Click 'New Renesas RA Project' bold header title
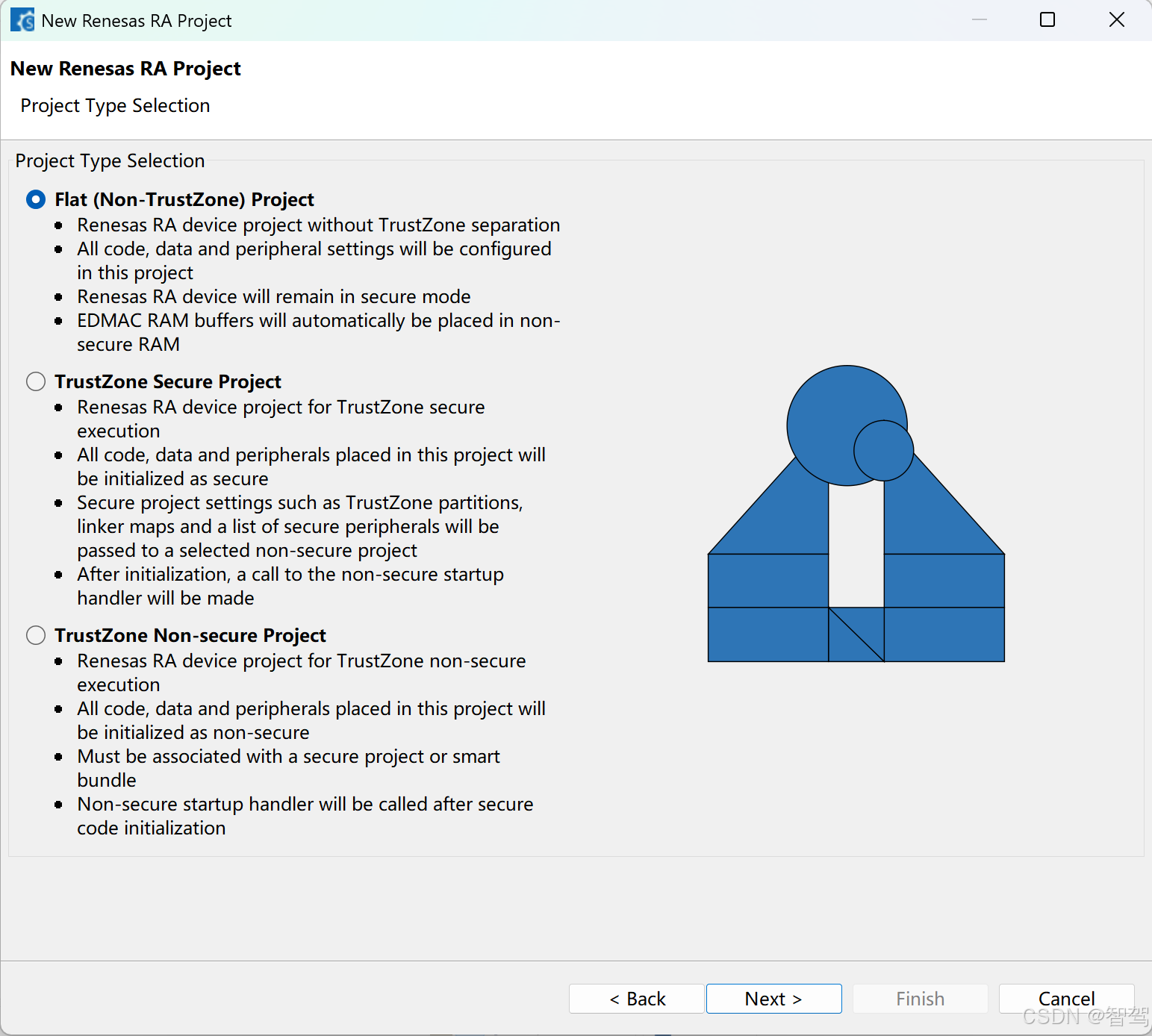 point(125,69)
